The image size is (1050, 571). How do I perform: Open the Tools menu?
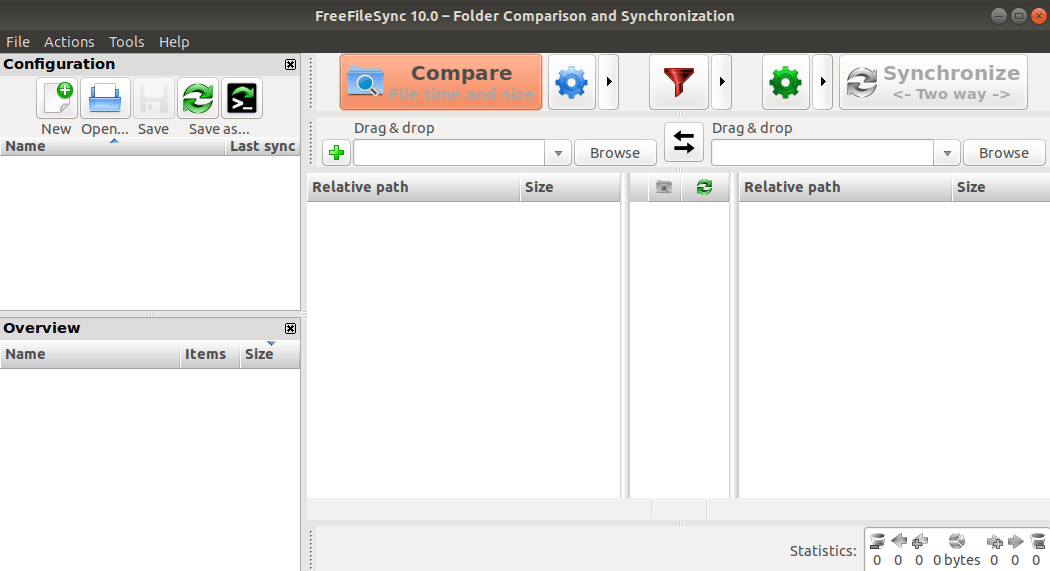127,42
